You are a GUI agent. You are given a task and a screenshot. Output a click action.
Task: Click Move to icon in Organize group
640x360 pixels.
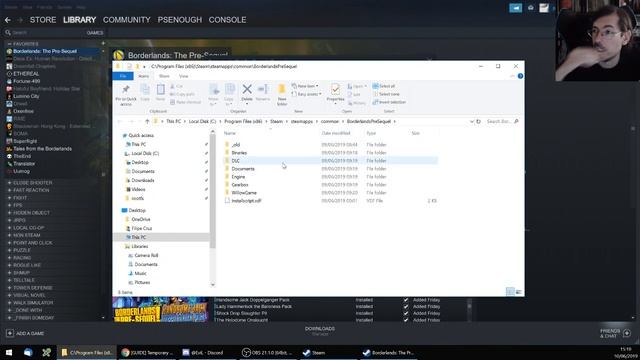click(x=213, y=89)
